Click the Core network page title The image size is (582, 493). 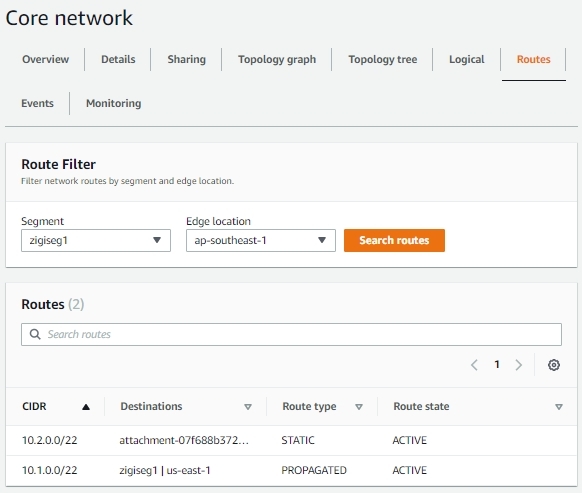(x=69, y=18)
